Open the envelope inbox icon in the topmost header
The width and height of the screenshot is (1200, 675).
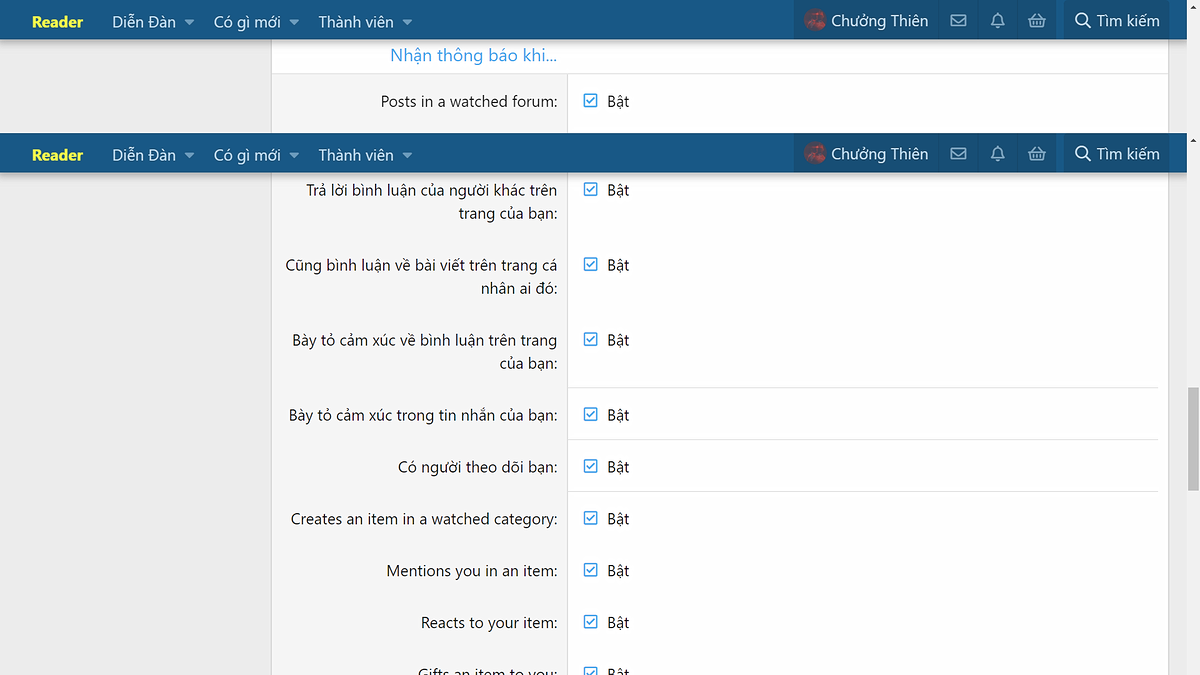click(958, 21)
